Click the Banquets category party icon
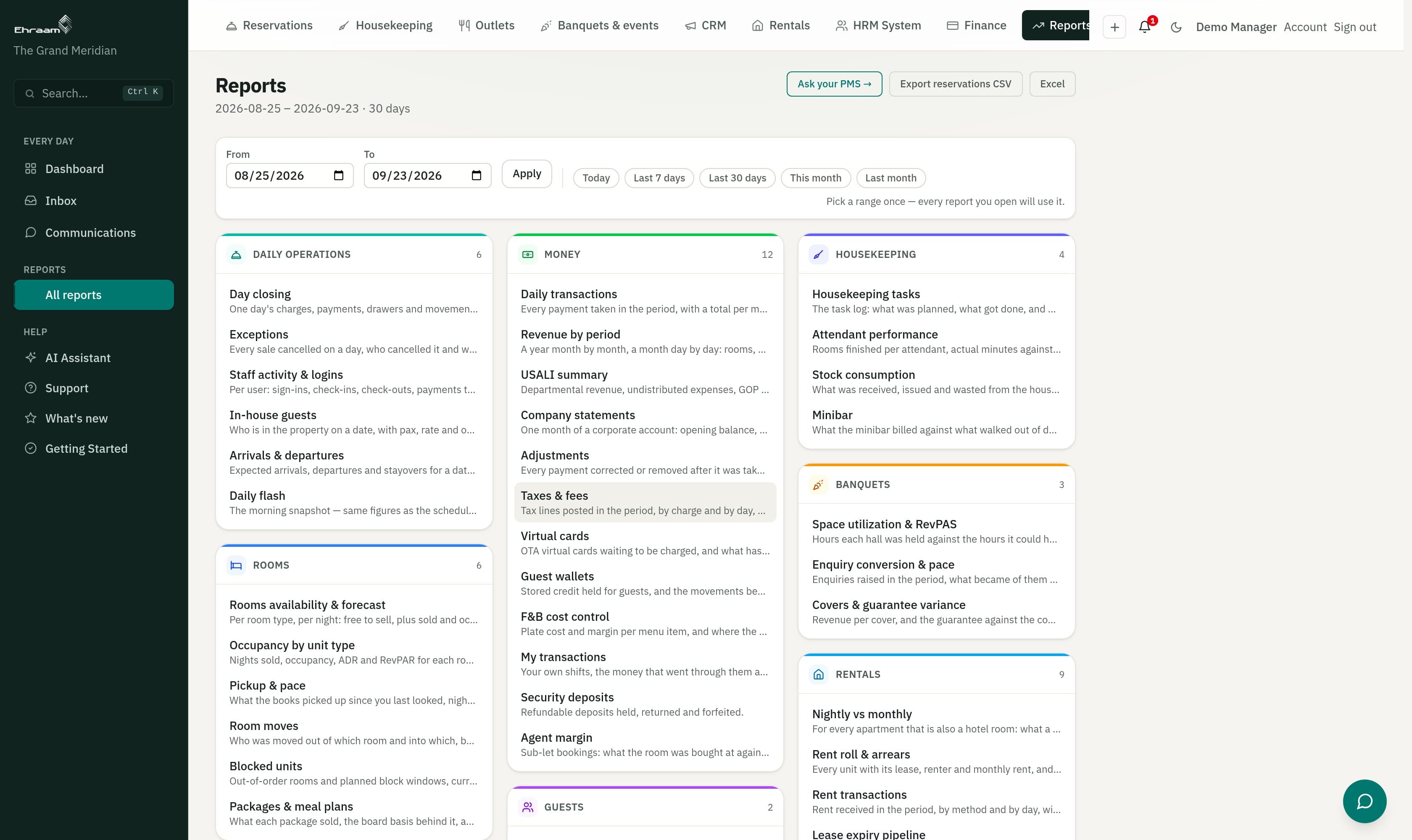Image resolution: width=1412 pixels, height=840 pixels. coord(819,485)
